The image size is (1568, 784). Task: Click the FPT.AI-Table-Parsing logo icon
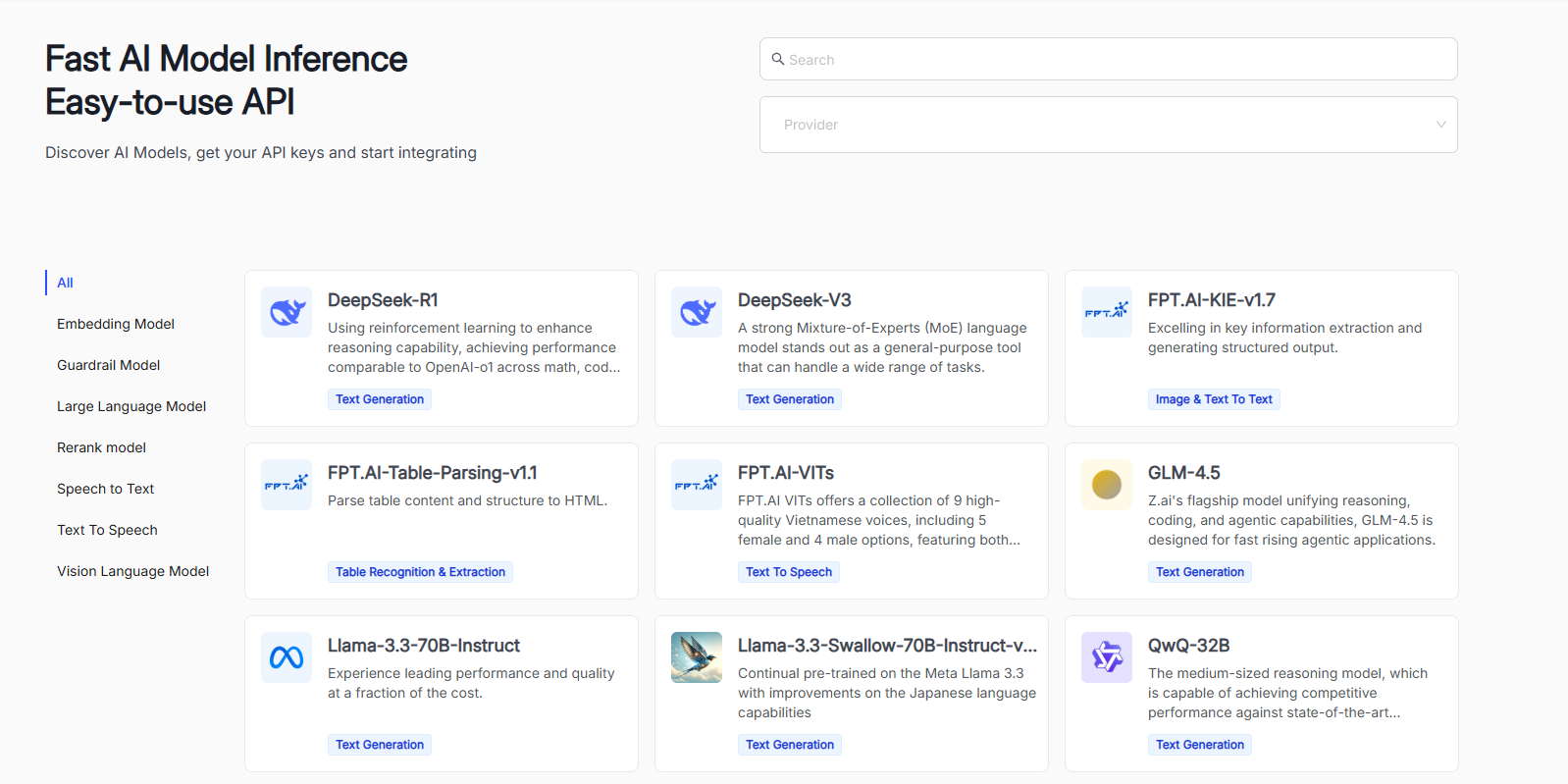tap(287, 485)
